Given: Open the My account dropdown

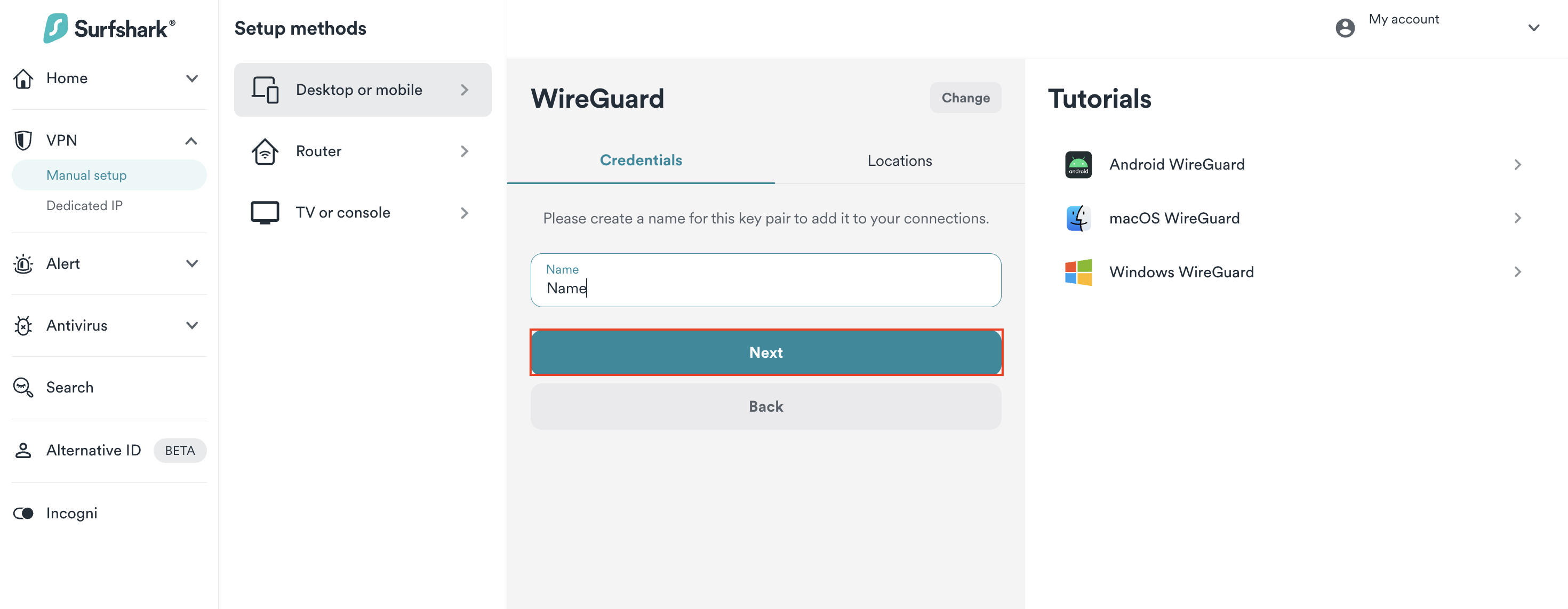Looking at the screenshot, I should [1533, 28].
